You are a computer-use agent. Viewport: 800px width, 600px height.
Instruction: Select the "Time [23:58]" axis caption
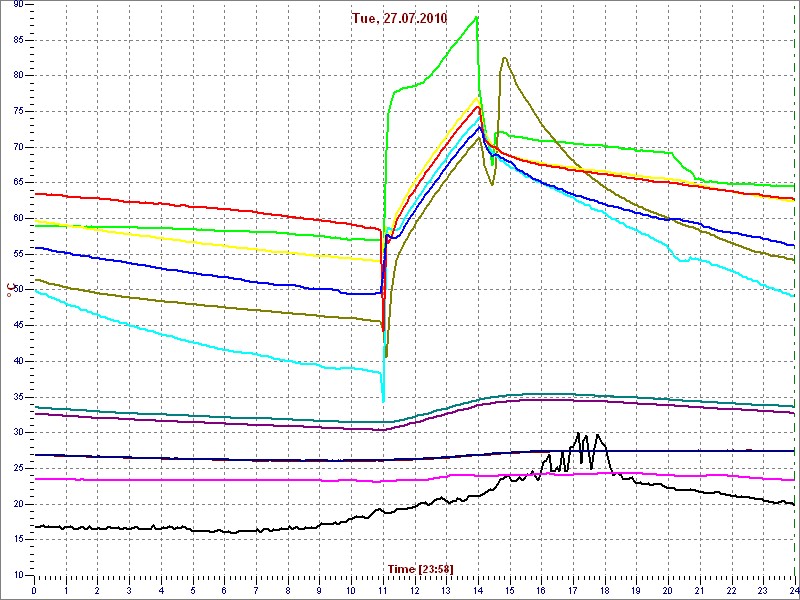(x=421, y=568)
